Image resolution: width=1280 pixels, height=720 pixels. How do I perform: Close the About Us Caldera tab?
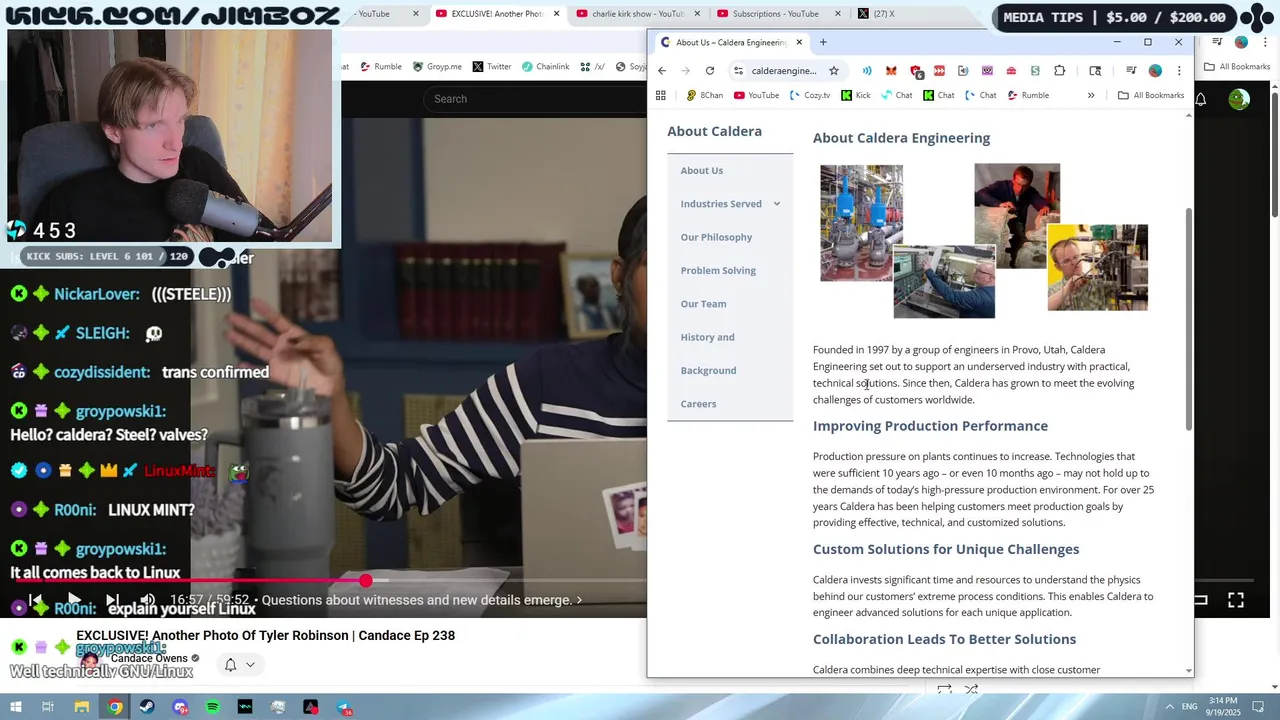click(799, 42)
